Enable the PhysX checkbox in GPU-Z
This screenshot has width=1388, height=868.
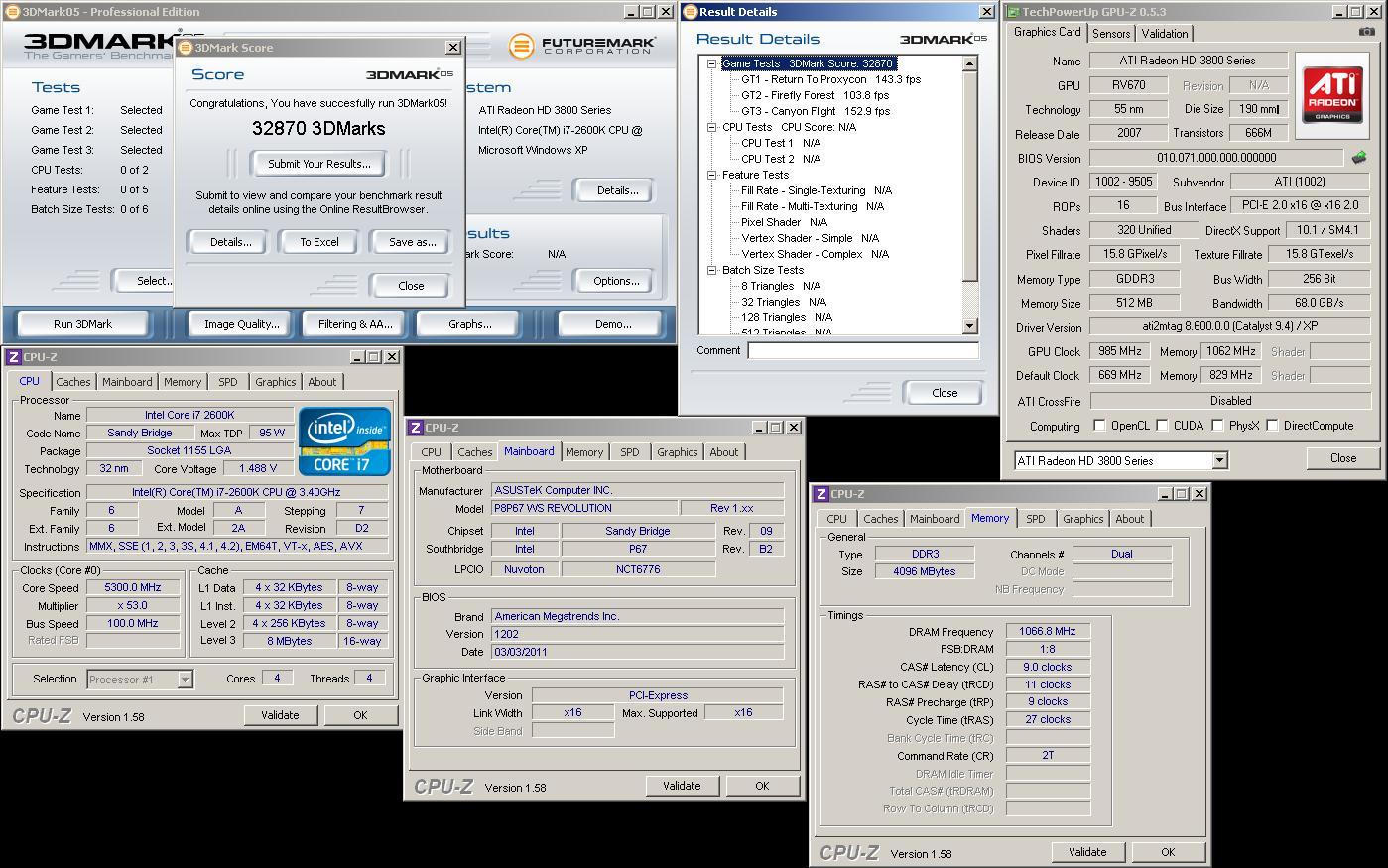1217,426
